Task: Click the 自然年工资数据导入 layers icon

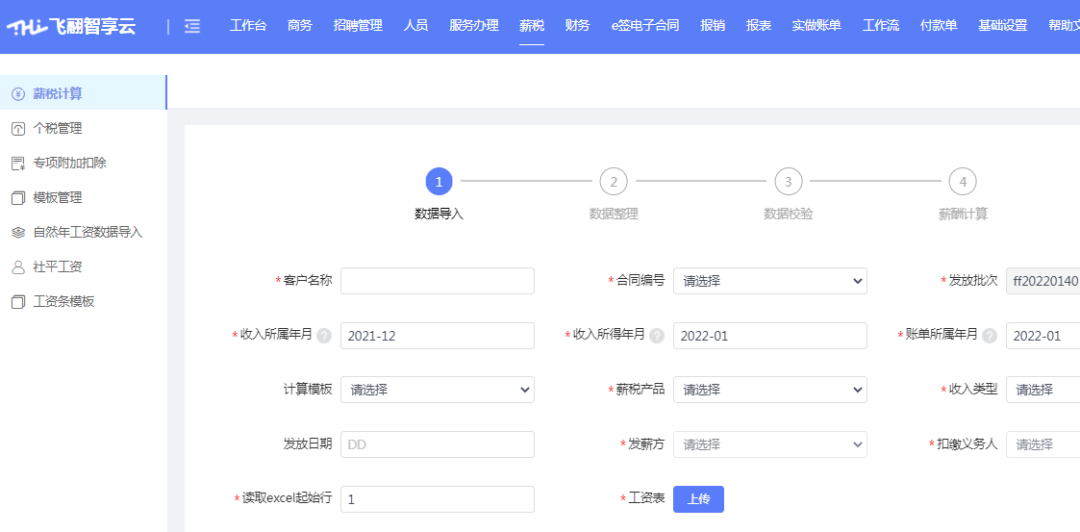Action: (x=19, y=232)
